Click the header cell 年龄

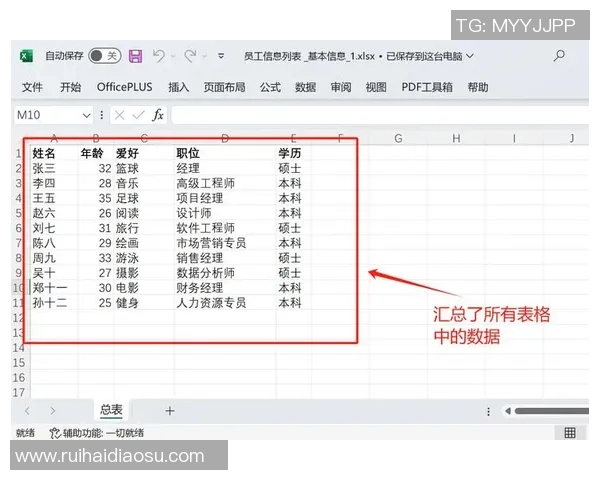(x=96, y=153)
